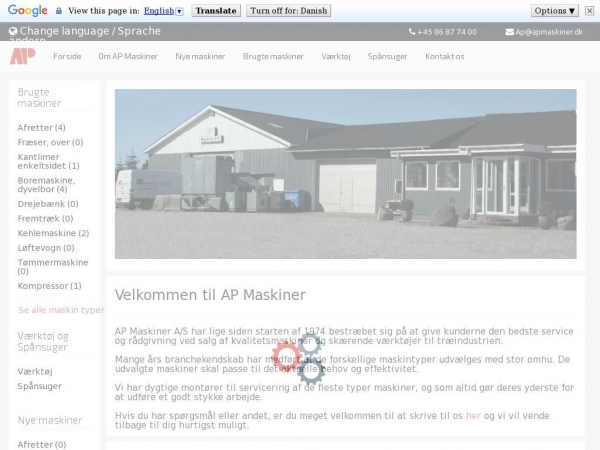This screenshot has width=600, height=450.
Task: Select Løftevogn (0) category
Action: point(46,248)
